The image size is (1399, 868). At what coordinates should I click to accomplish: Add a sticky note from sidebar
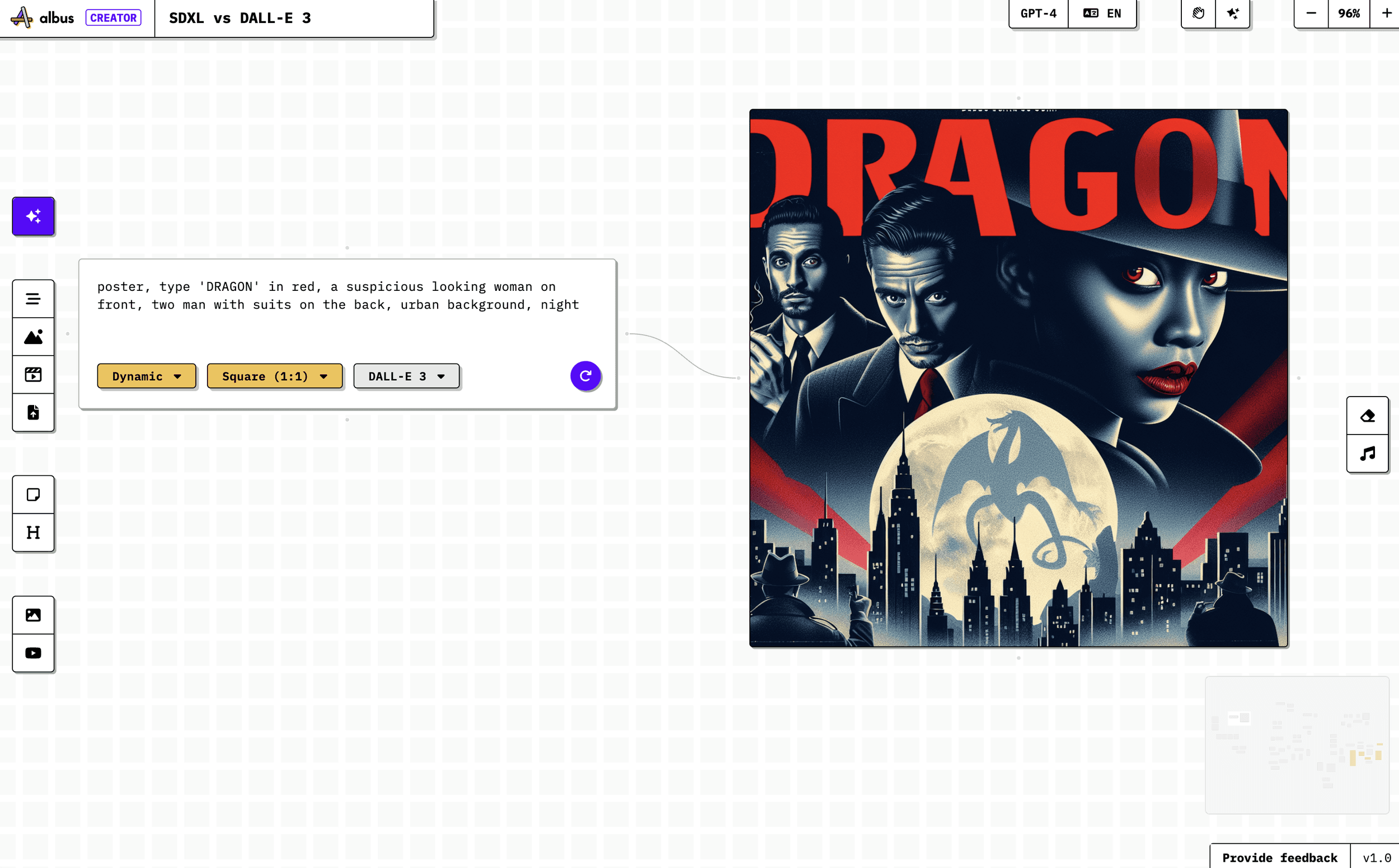pyautogui.click(x=34, y=494)
